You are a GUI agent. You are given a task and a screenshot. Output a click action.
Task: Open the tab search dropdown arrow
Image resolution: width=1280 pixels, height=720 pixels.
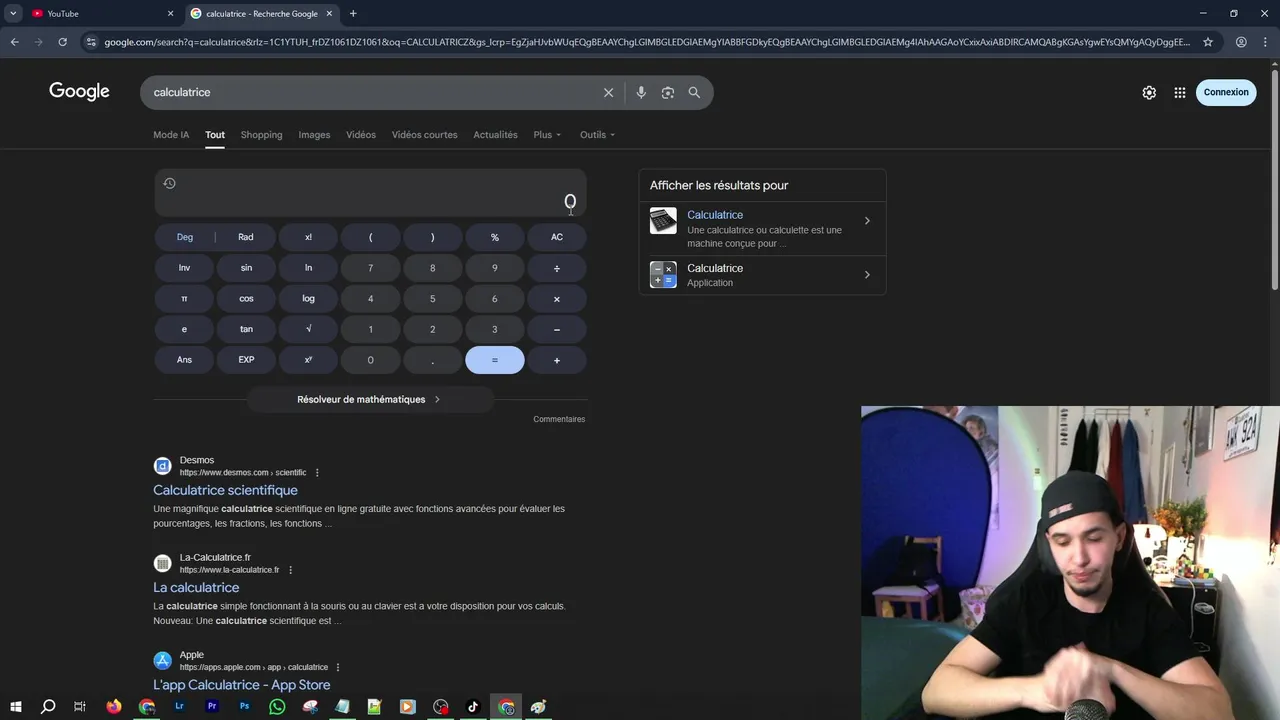pos(13,13)
